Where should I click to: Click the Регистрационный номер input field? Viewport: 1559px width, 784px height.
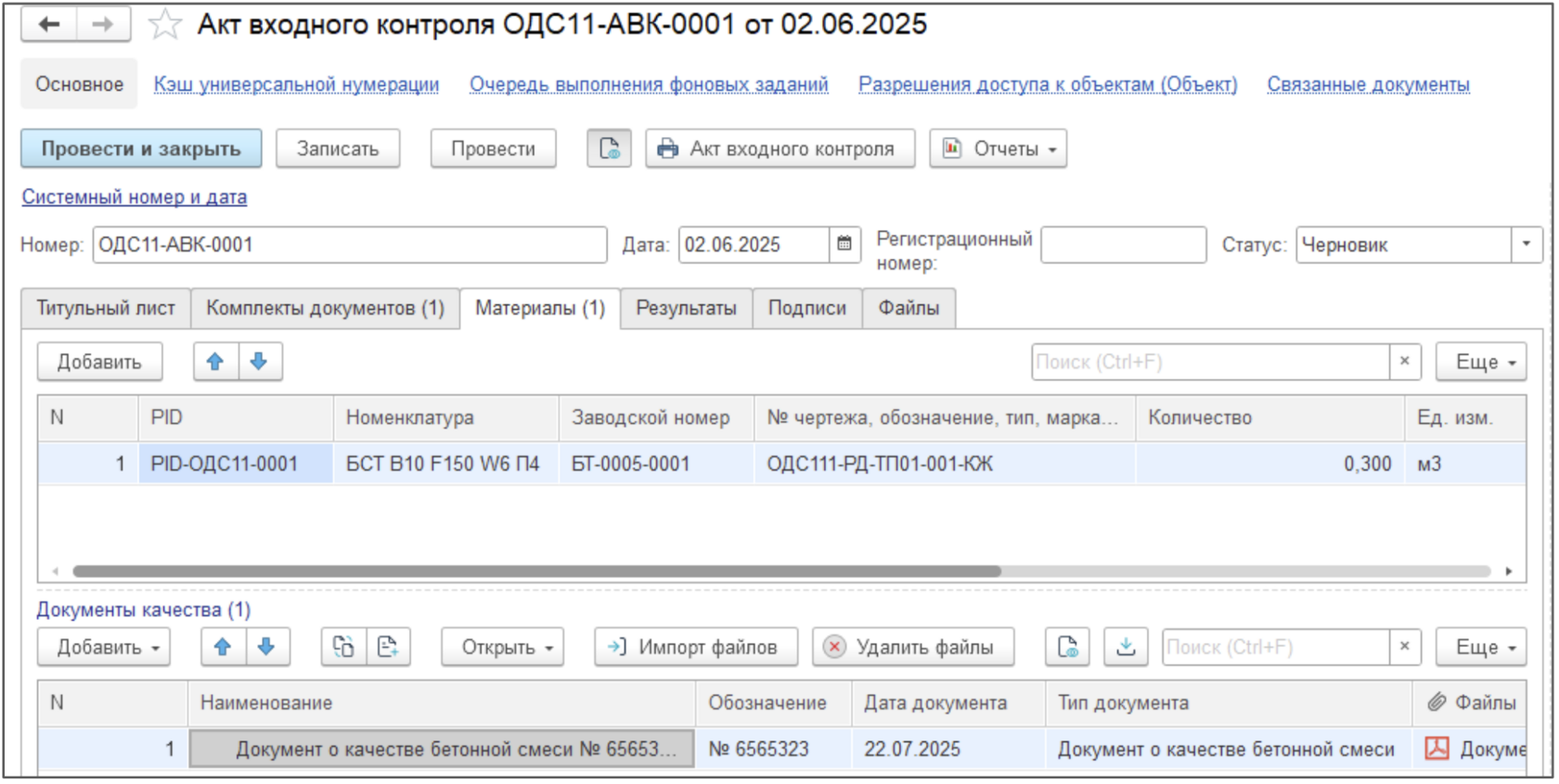pyautogui.click(x=1123, y=245)
